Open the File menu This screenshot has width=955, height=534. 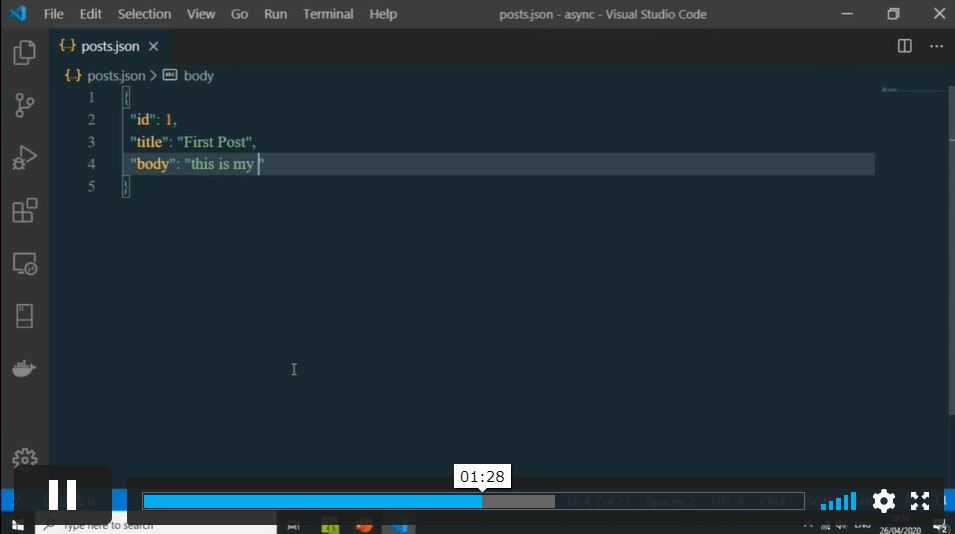(x=54, y=14)
